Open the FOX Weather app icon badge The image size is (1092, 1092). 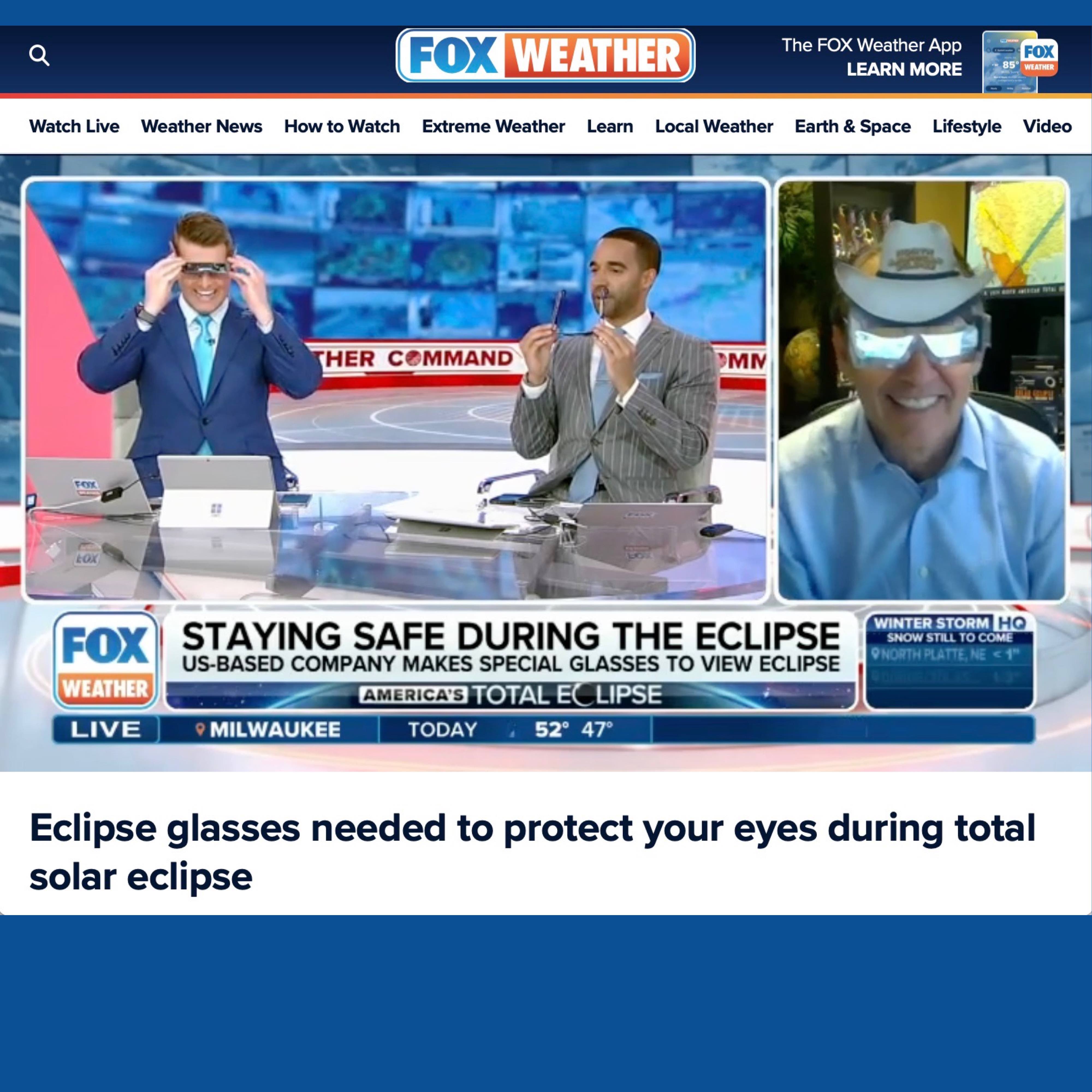1039,58
